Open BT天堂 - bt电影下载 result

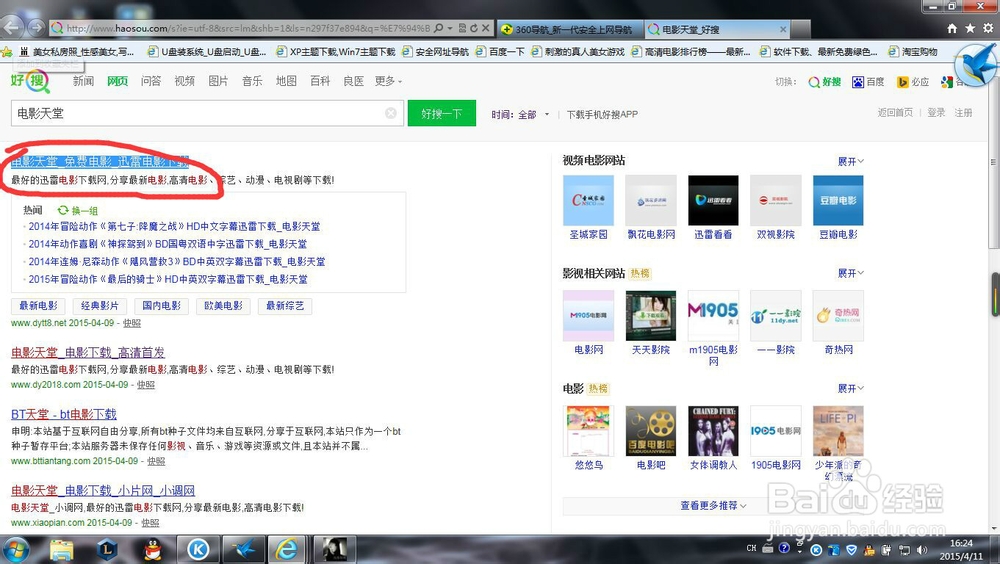pos(64,414)
